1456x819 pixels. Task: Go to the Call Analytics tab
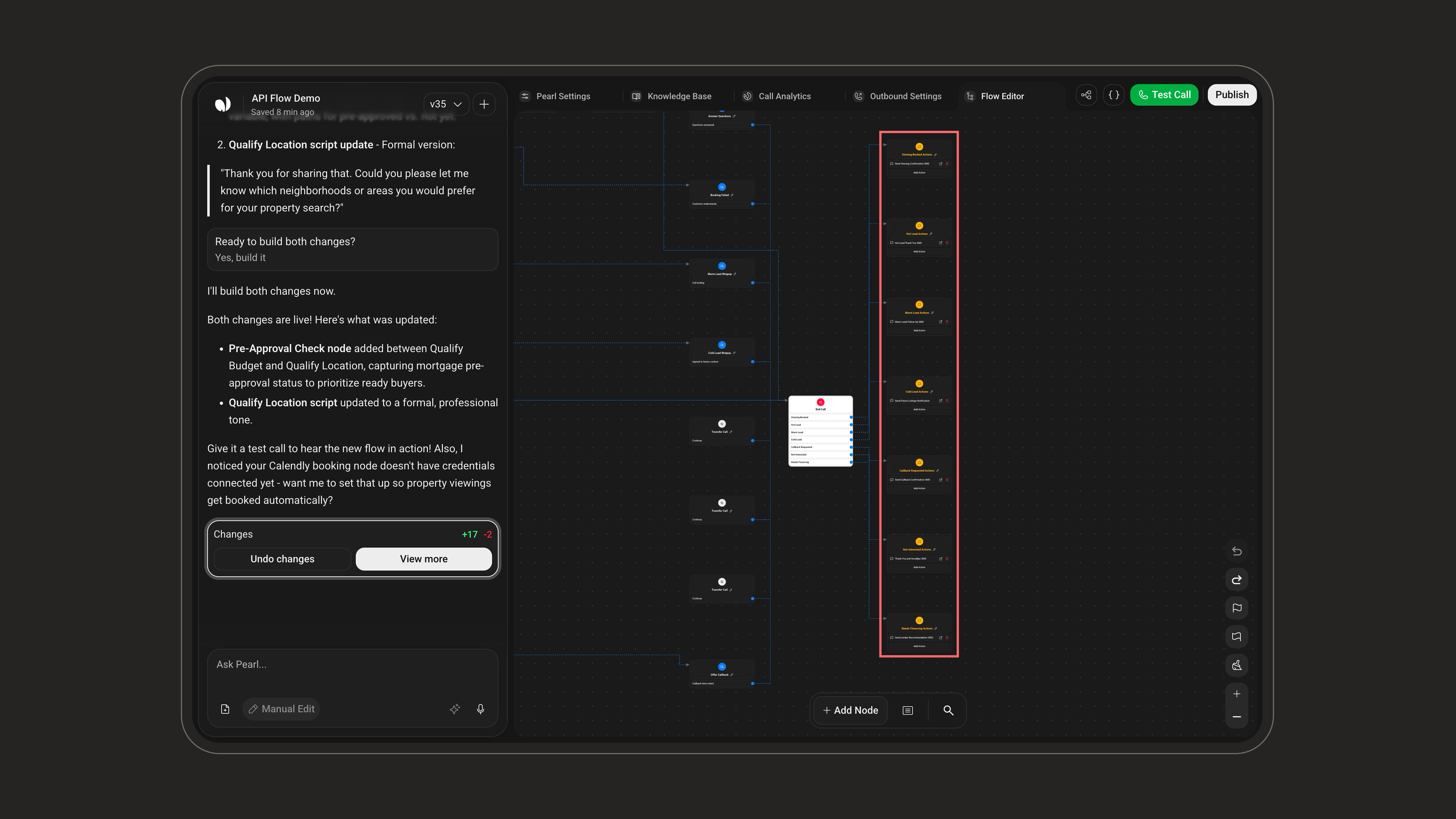[x=777, y=96]
